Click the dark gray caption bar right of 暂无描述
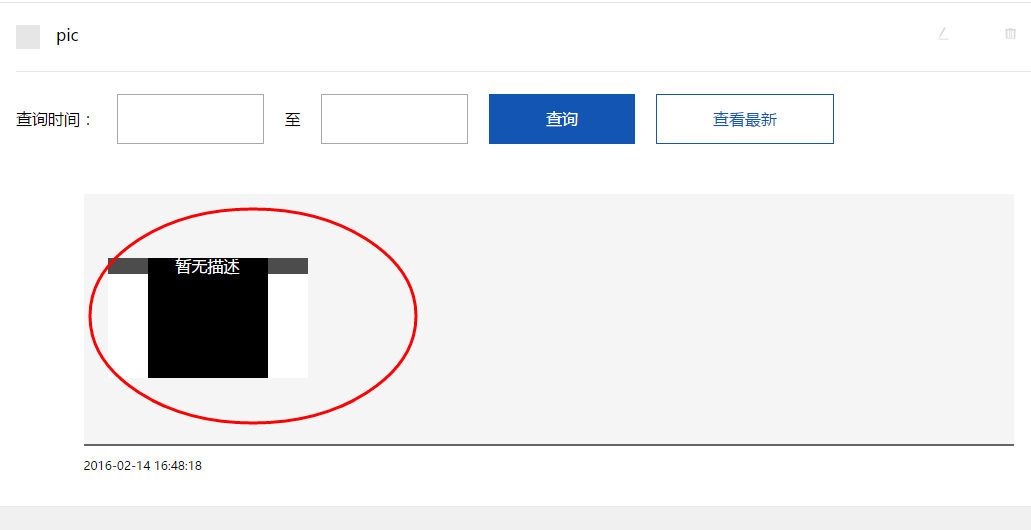Viewport: 1031px width, 530px height. tap(288, 266)
